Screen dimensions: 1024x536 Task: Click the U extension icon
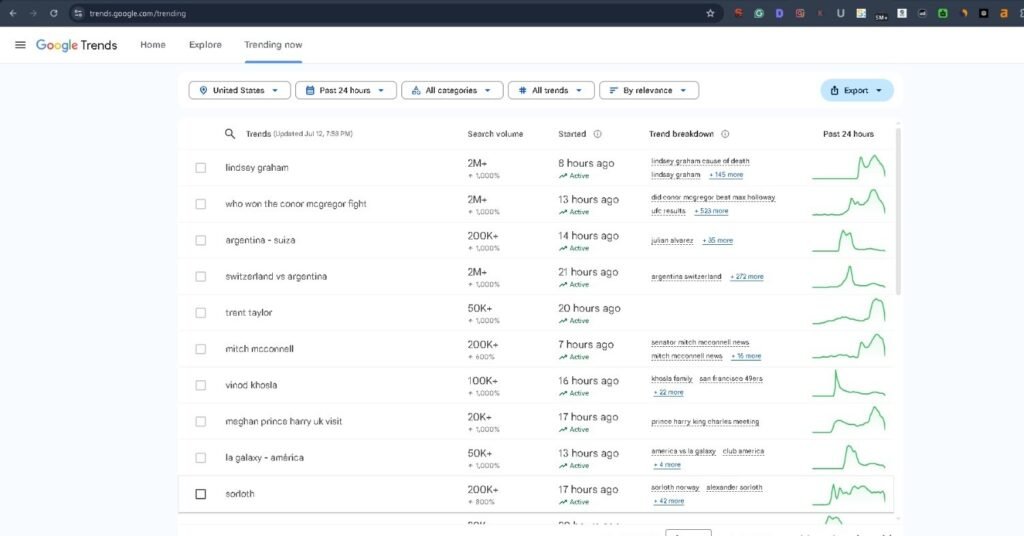(840, 13)
